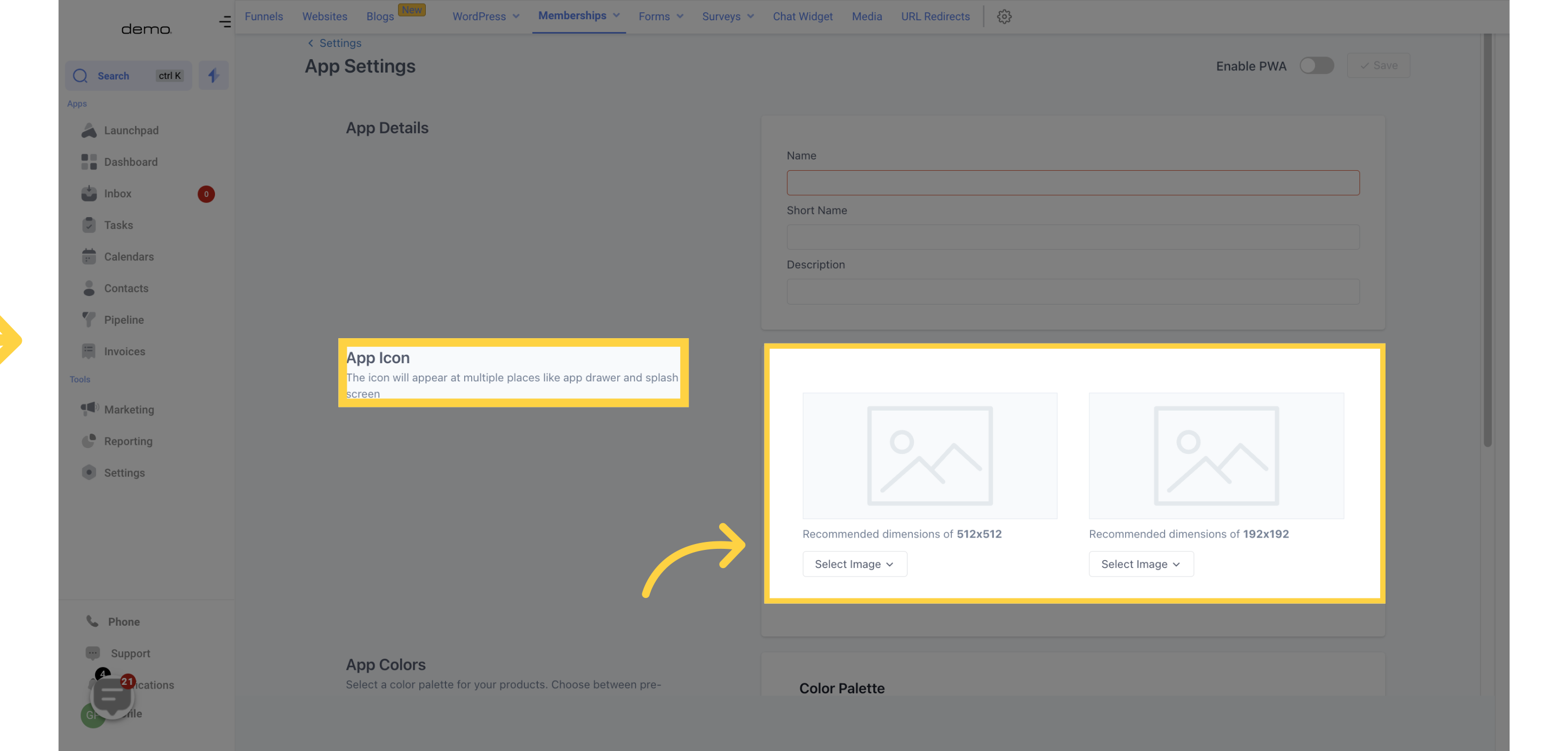
Task: Open the top navigation settings gear
Action: click(x=1005, y=17)
